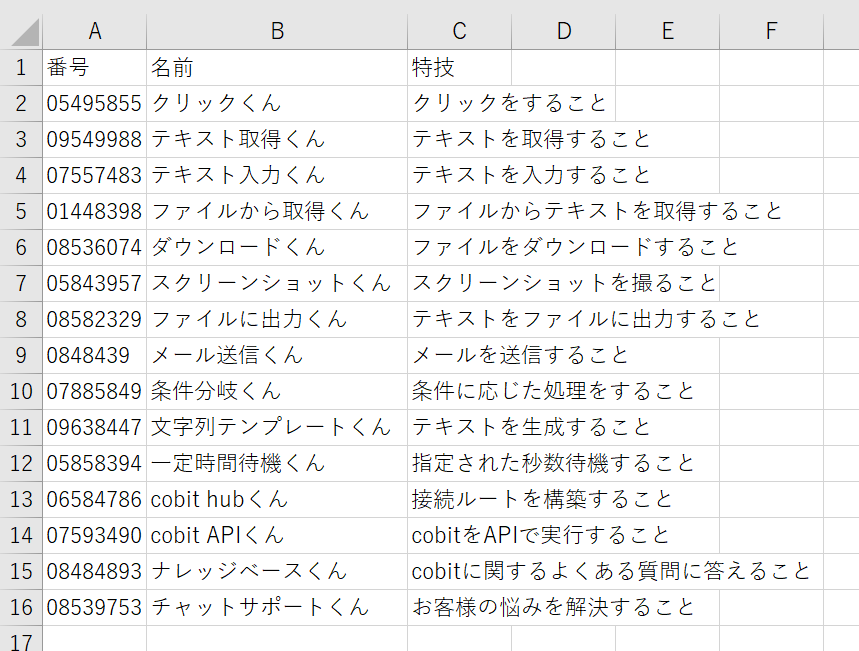The width and height of the screenshot is (859, 651).
Task: Click the 特技 header cell
Action: click(460, 68)
